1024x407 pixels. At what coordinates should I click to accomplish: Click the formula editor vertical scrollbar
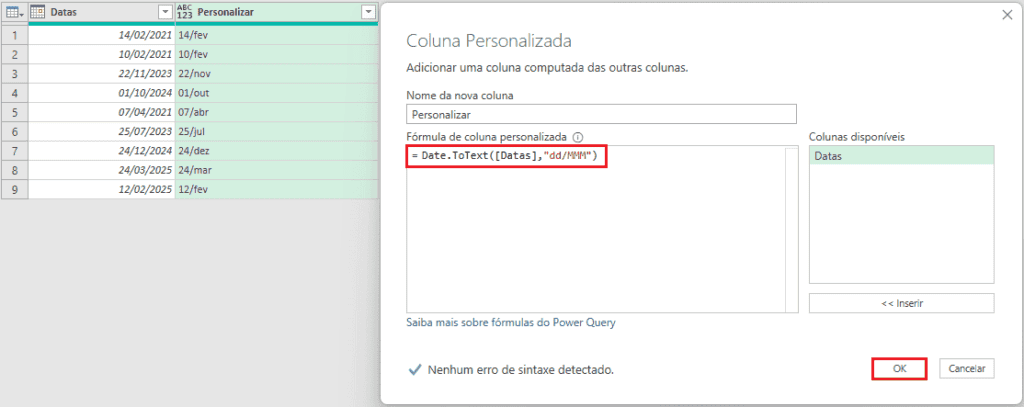(792, 229)
